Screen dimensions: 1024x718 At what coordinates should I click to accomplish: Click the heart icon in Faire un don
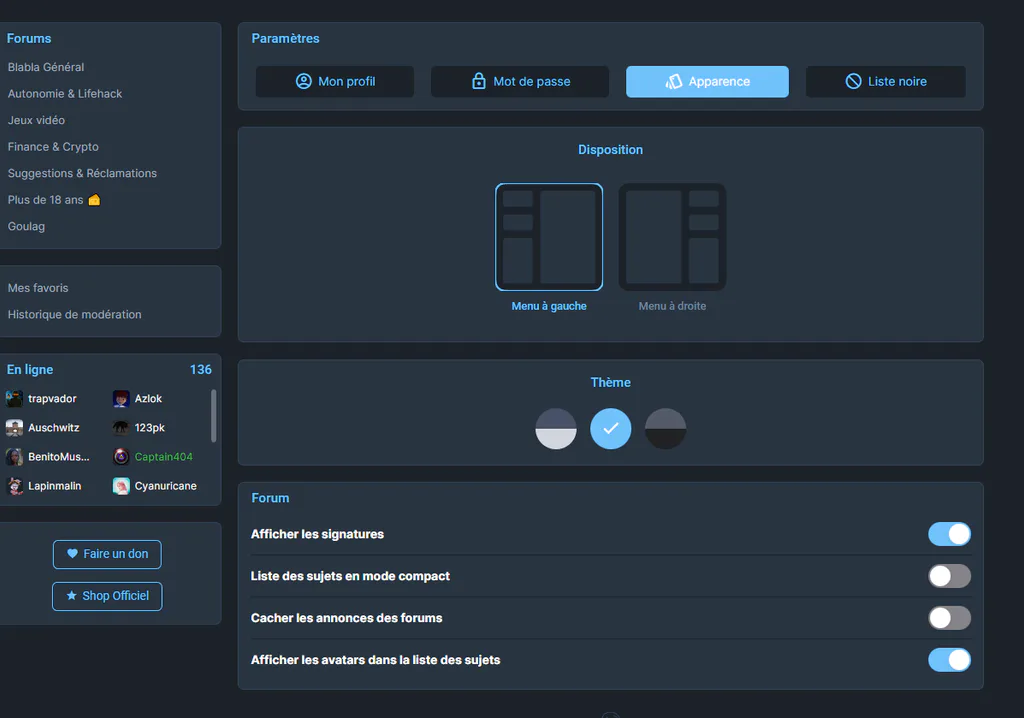(72, 553)
